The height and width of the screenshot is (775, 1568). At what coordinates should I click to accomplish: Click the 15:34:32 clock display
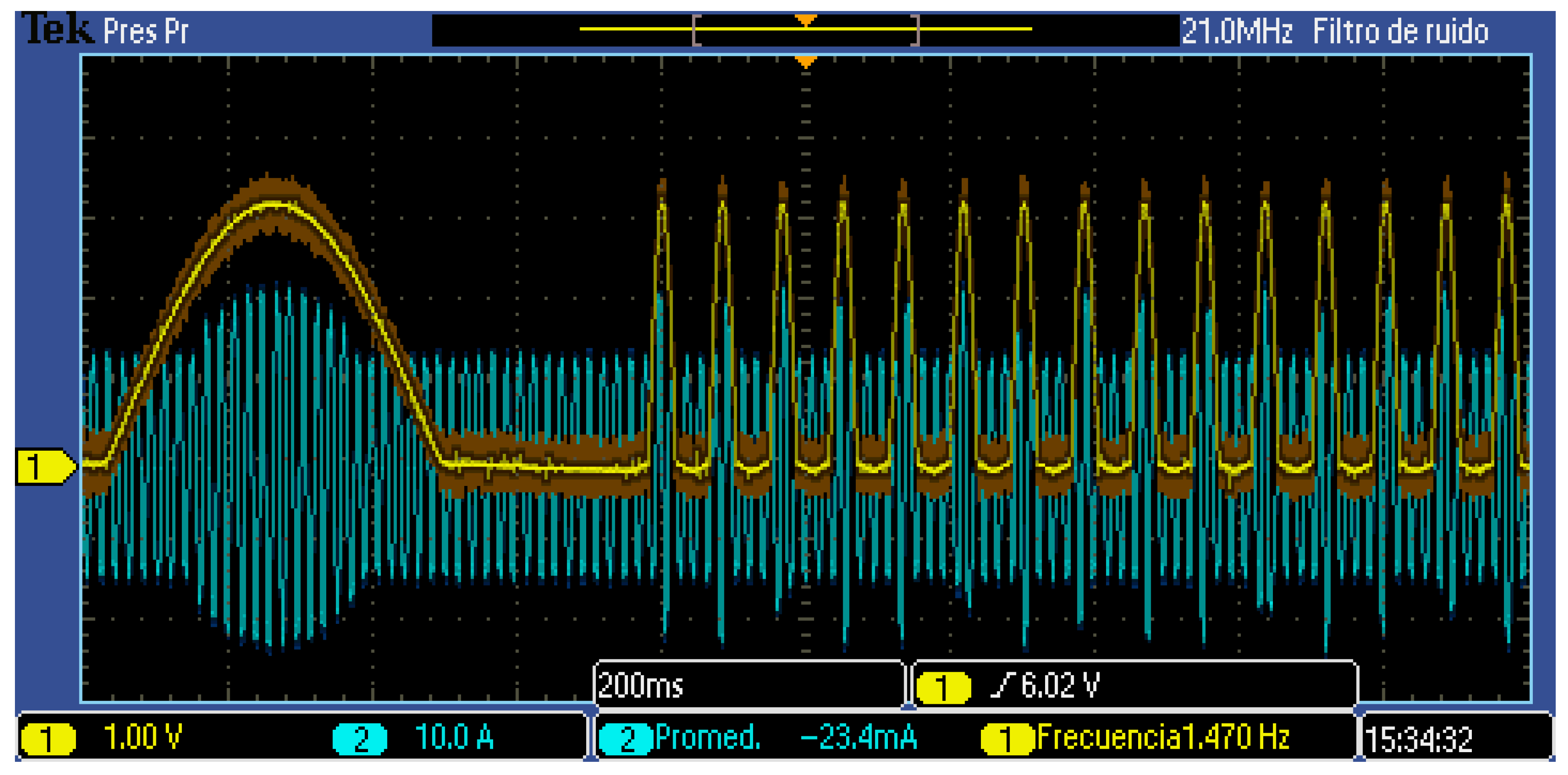tap(1418, 740)
